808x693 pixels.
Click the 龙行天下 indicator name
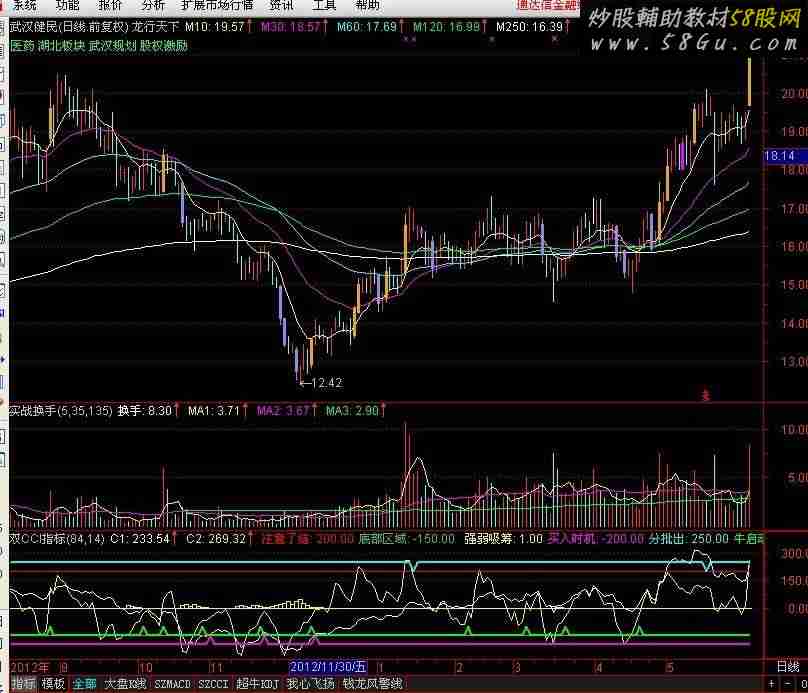[155, 27]
